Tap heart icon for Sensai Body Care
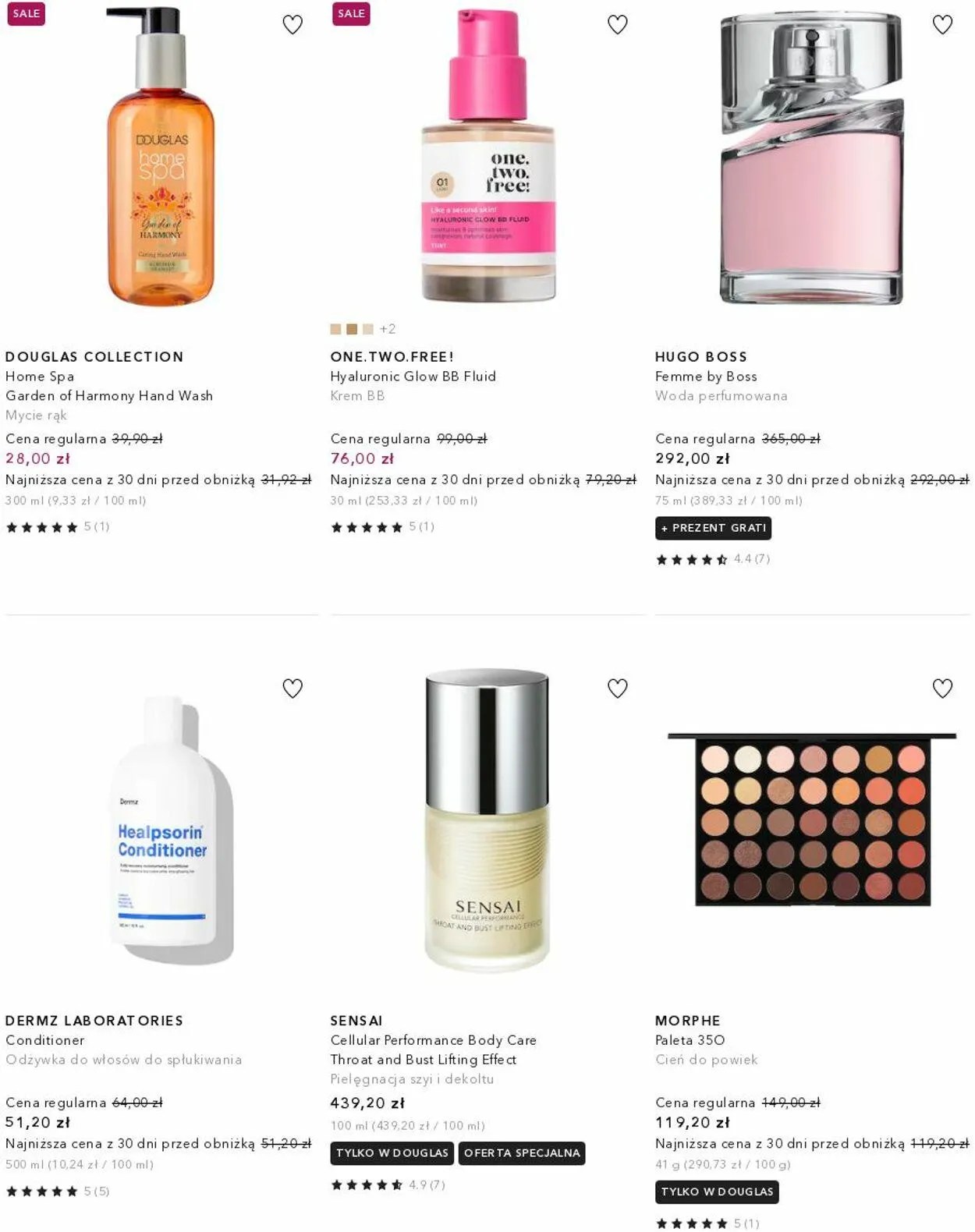The height and width of the screenshot is (1232, 975). point(618,689)
